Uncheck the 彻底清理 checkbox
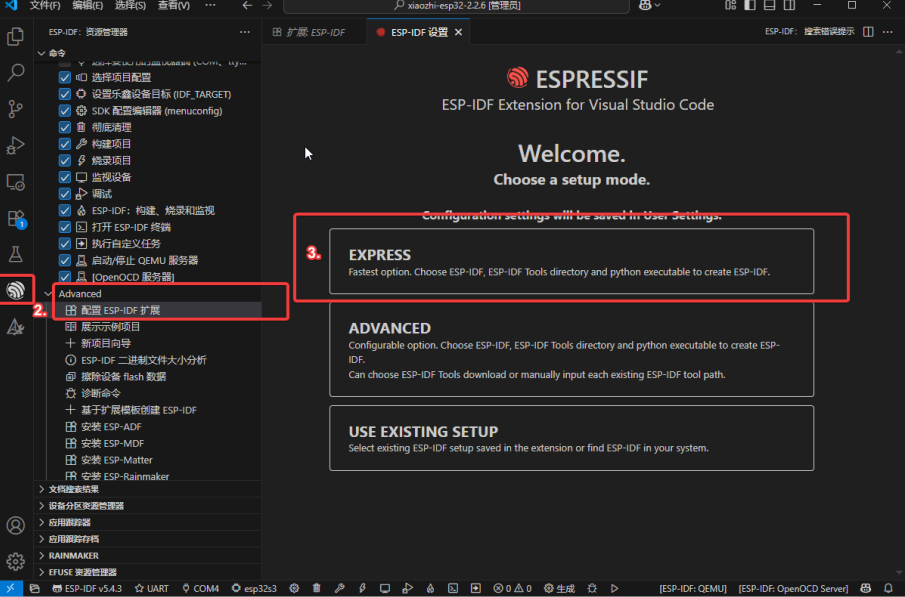The width and height of the screenshot is (905, 597). pos(65,127)
